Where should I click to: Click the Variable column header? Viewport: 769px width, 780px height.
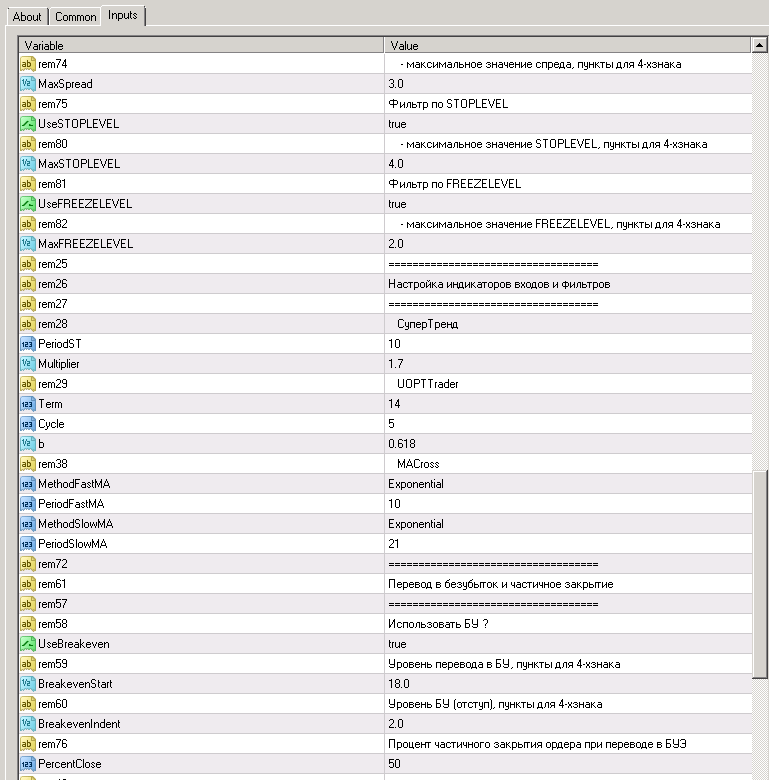(201, 45)
